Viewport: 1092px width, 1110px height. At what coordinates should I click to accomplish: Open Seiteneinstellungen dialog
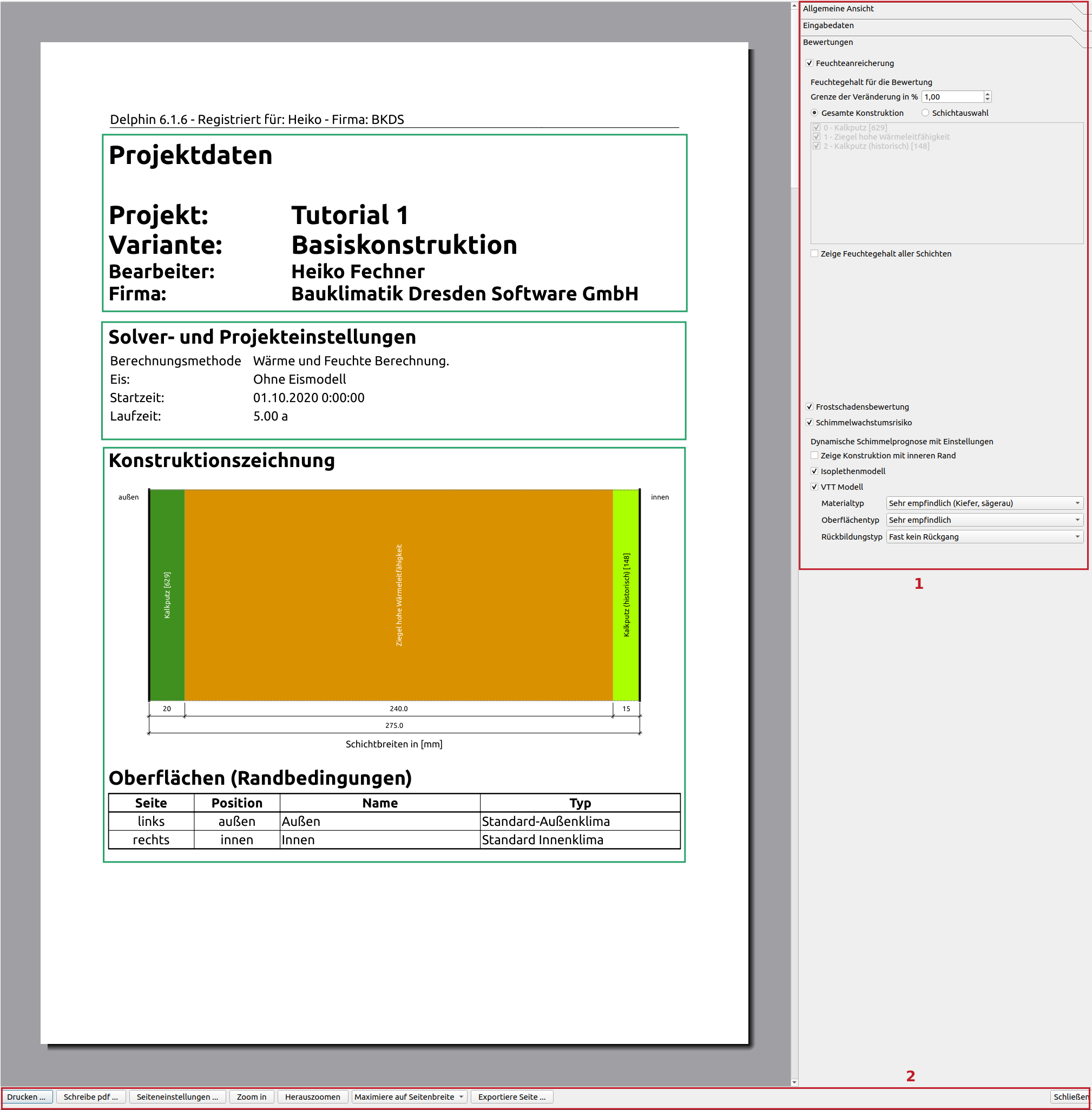tap(177, 1096)
